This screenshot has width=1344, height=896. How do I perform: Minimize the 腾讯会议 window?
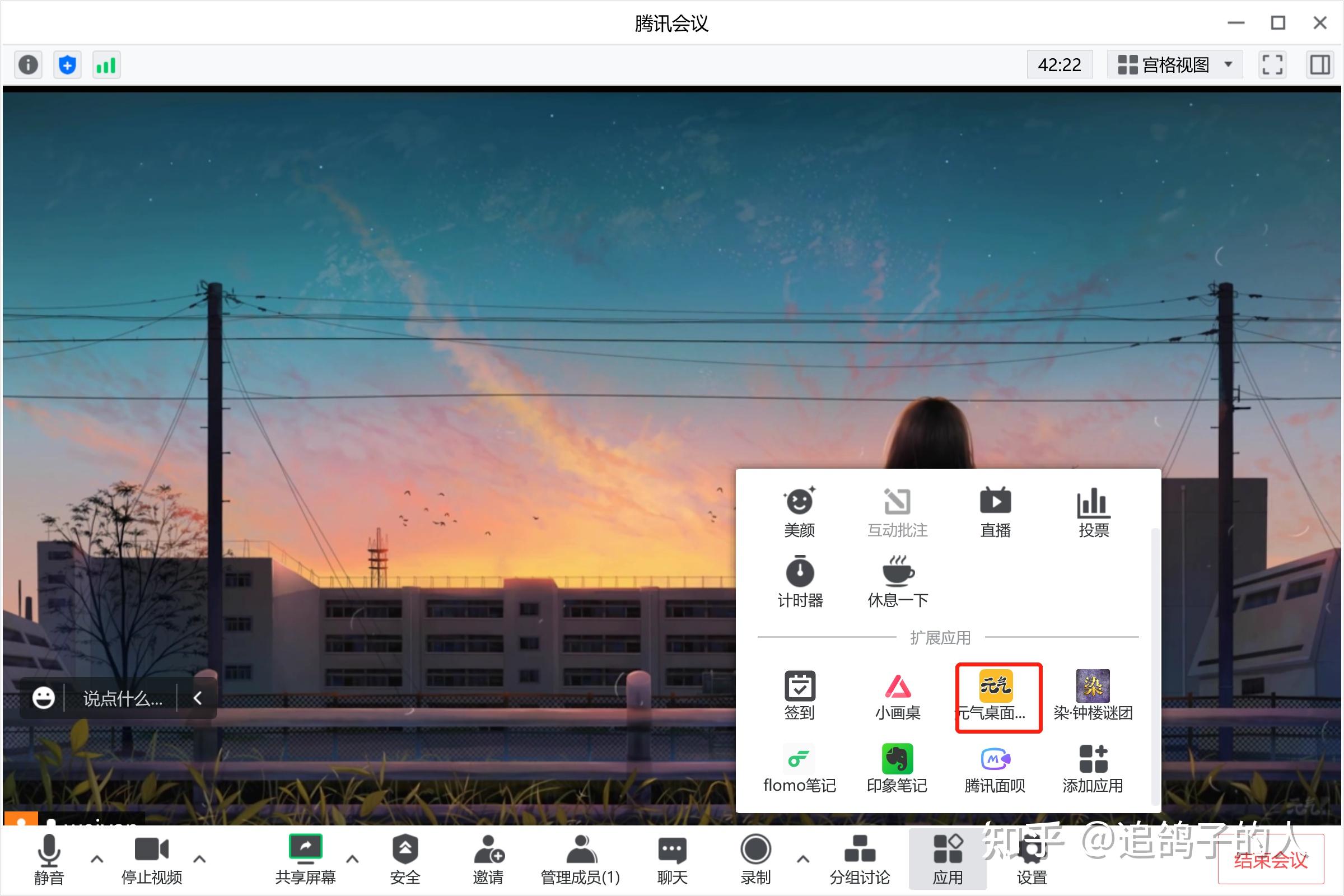(x=1236, y=23)
